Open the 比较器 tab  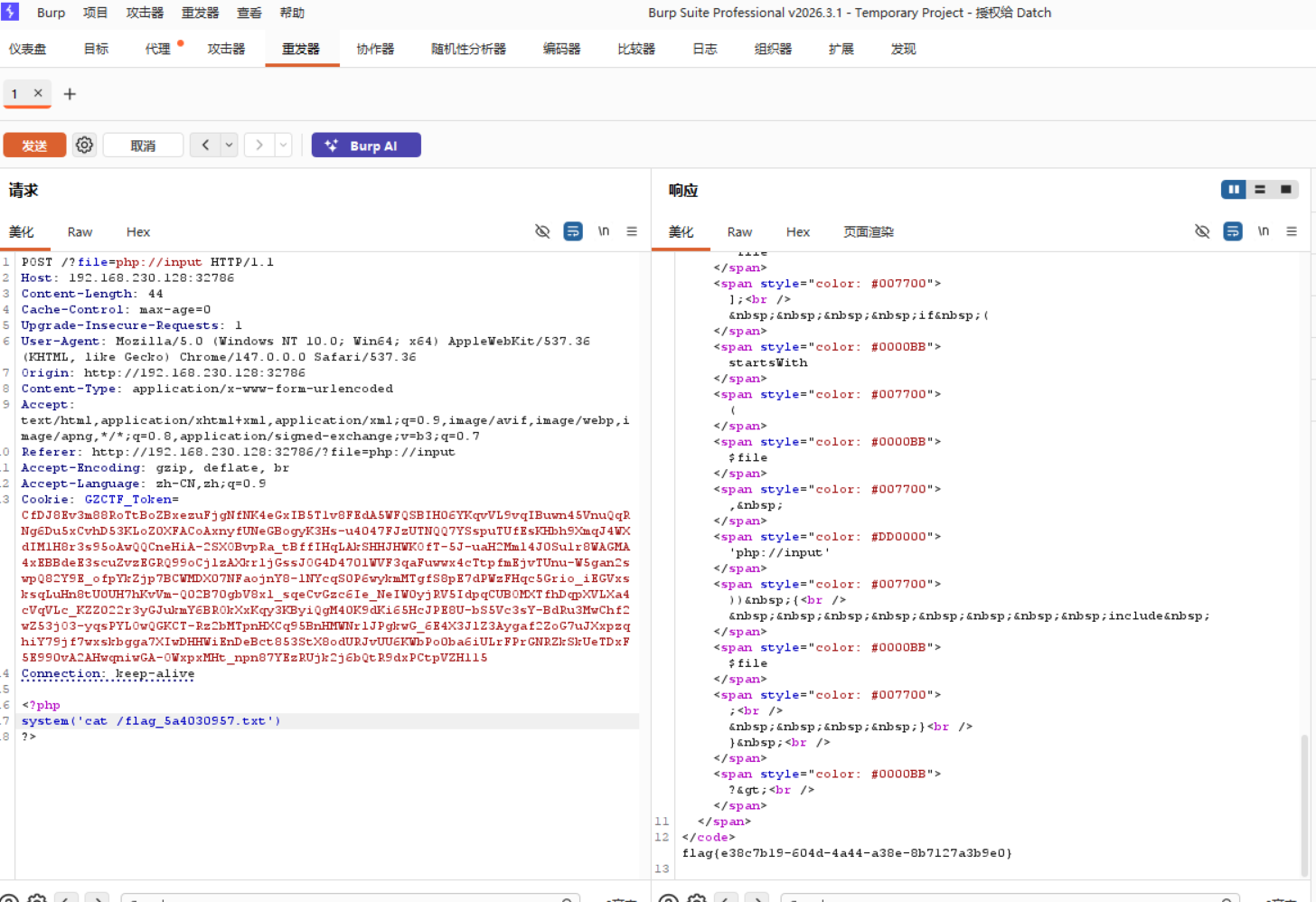[x=636, y=49]
